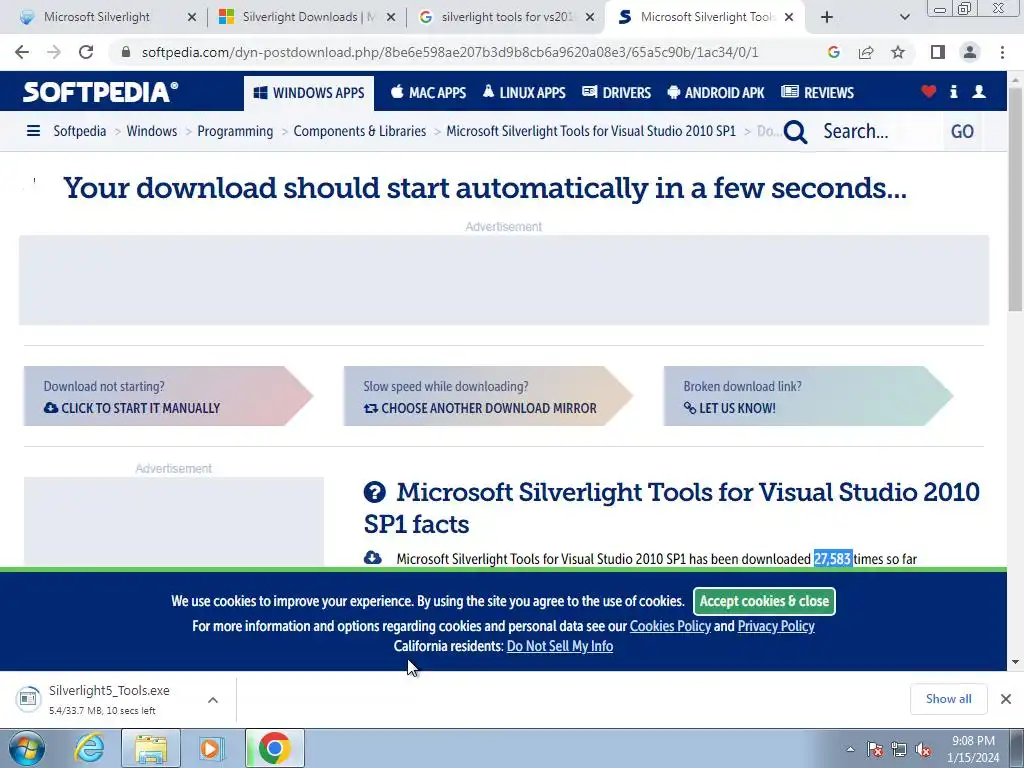The width and height of the screenshot is (1024, 768).
Task: Go back using the browser back arrow
Action: tap(22, 52)
